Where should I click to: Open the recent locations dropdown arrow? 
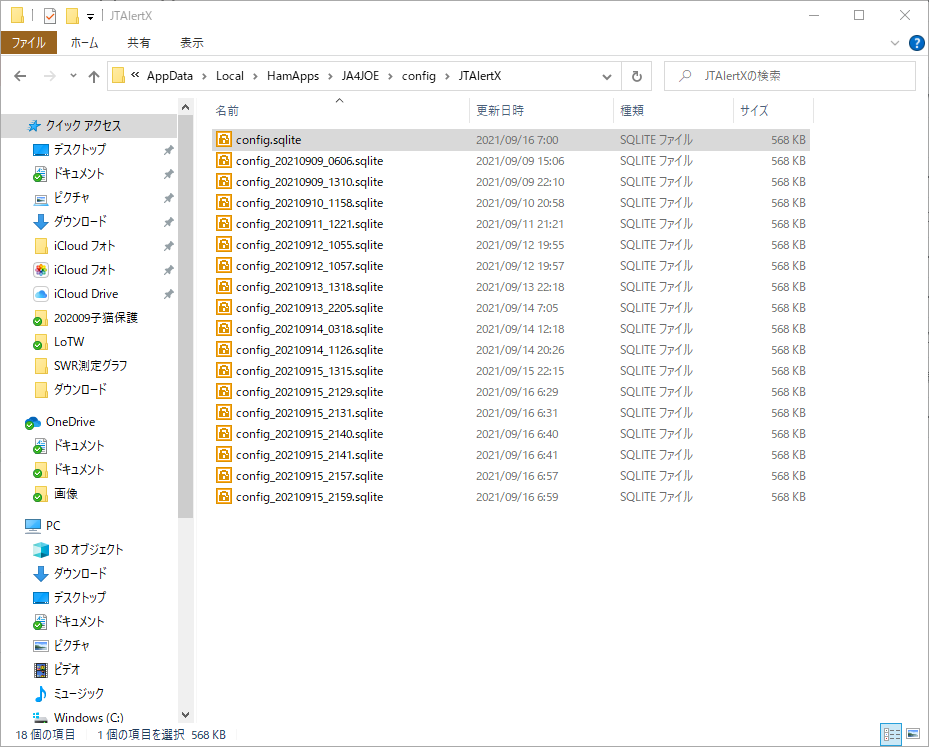point(73,76)
